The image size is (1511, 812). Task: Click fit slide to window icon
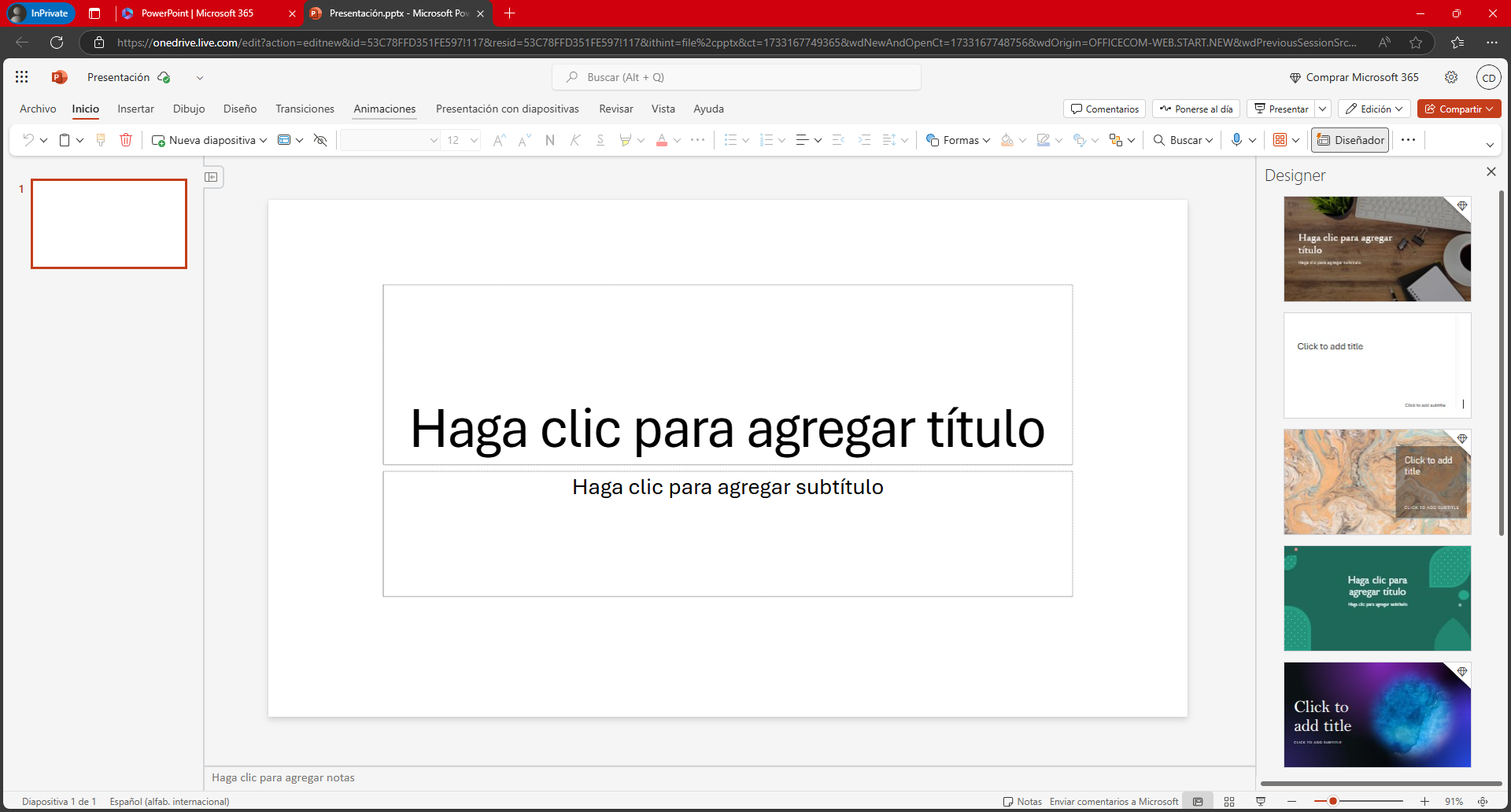pos(1483,802)
